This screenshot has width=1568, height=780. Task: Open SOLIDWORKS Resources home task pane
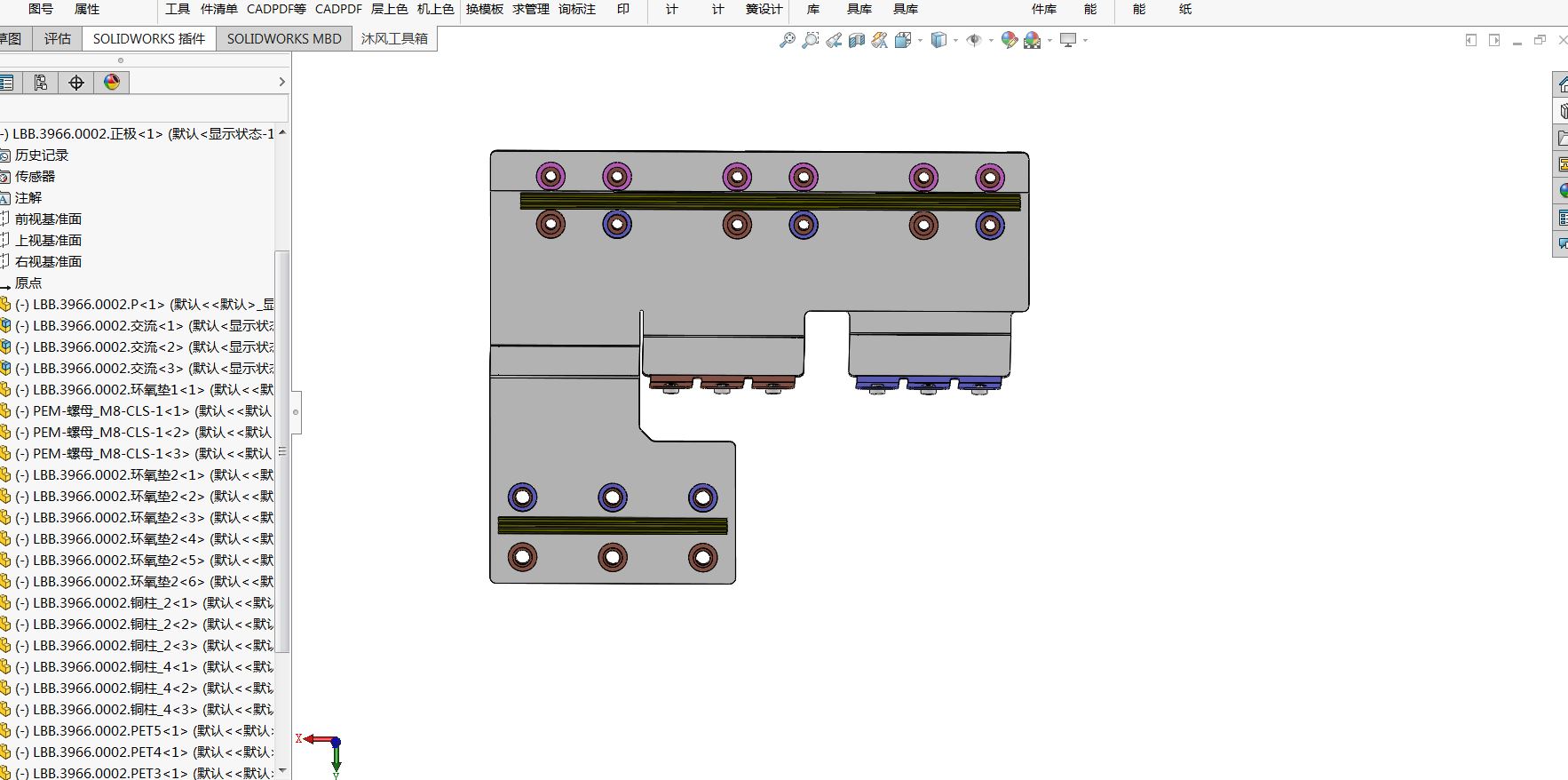click(1562, 84)
